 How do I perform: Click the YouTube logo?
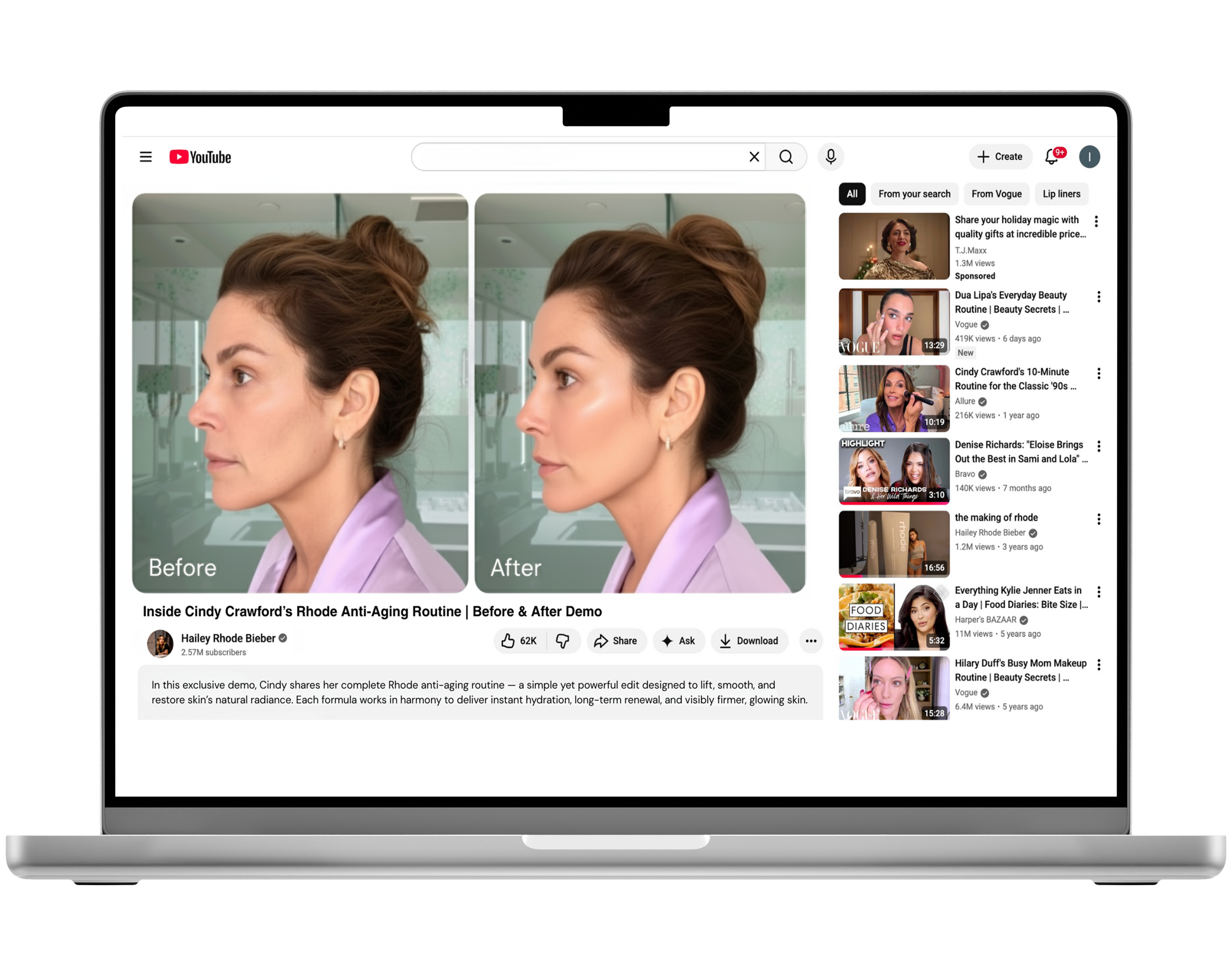(200, 157)
